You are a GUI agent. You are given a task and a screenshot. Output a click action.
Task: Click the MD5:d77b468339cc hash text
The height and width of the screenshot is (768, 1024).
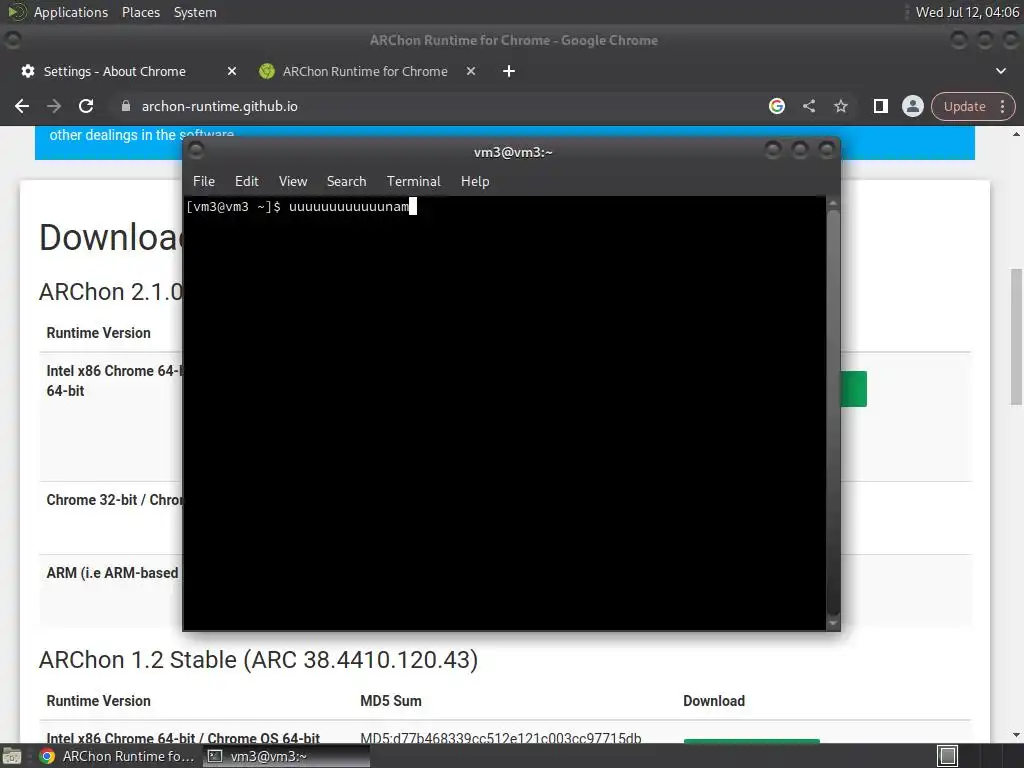[x=500, y=738]
